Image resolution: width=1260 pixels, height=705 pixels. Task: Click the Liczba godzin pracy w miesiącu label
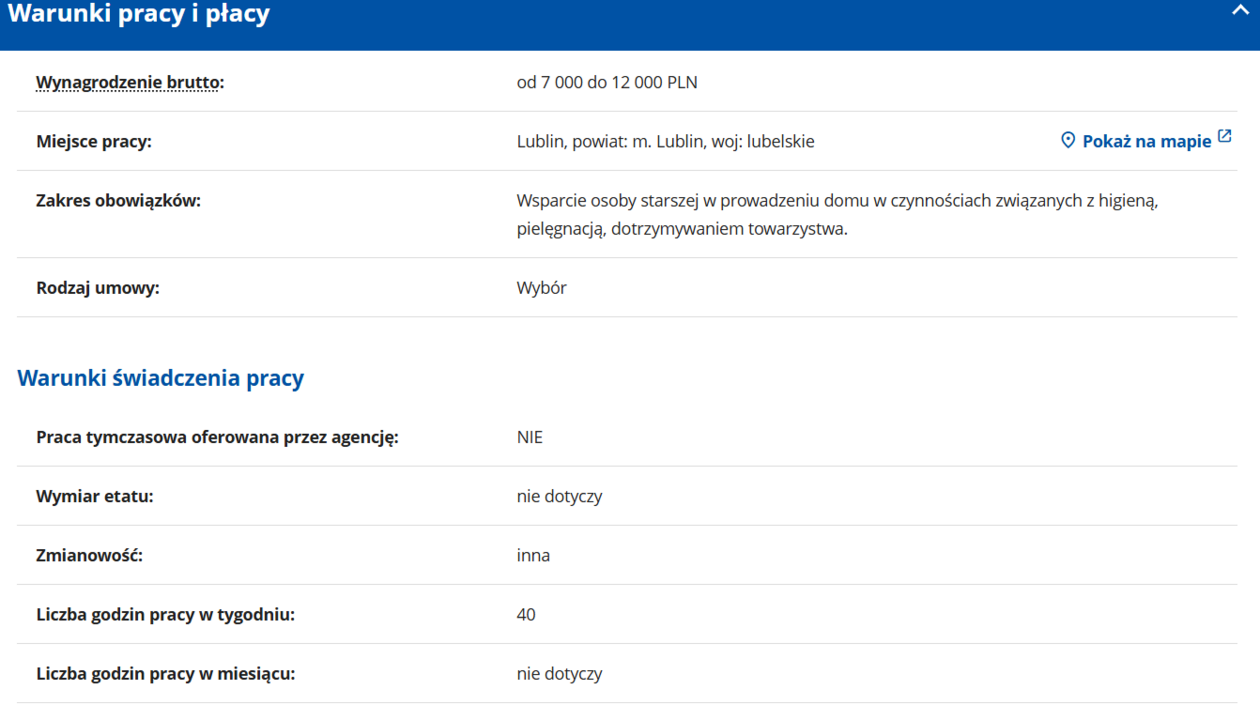point(165,673)
